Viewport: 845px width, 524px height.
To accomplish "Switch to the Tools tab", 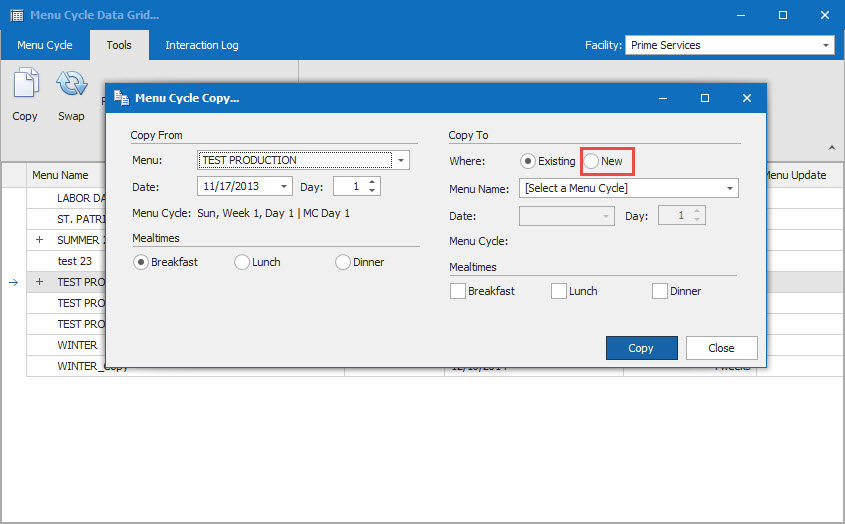I will (119, 45).
